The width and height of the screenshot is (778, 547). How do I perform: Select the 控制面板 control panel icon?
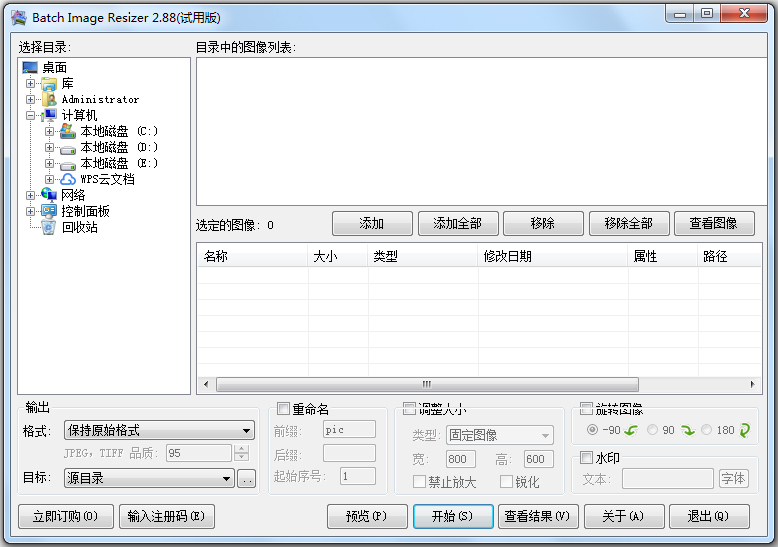49,211
